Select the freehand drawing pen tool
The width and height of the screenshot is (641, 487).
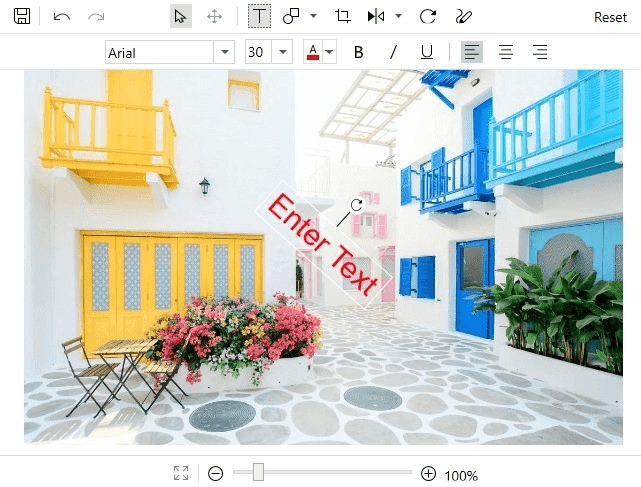464,17
